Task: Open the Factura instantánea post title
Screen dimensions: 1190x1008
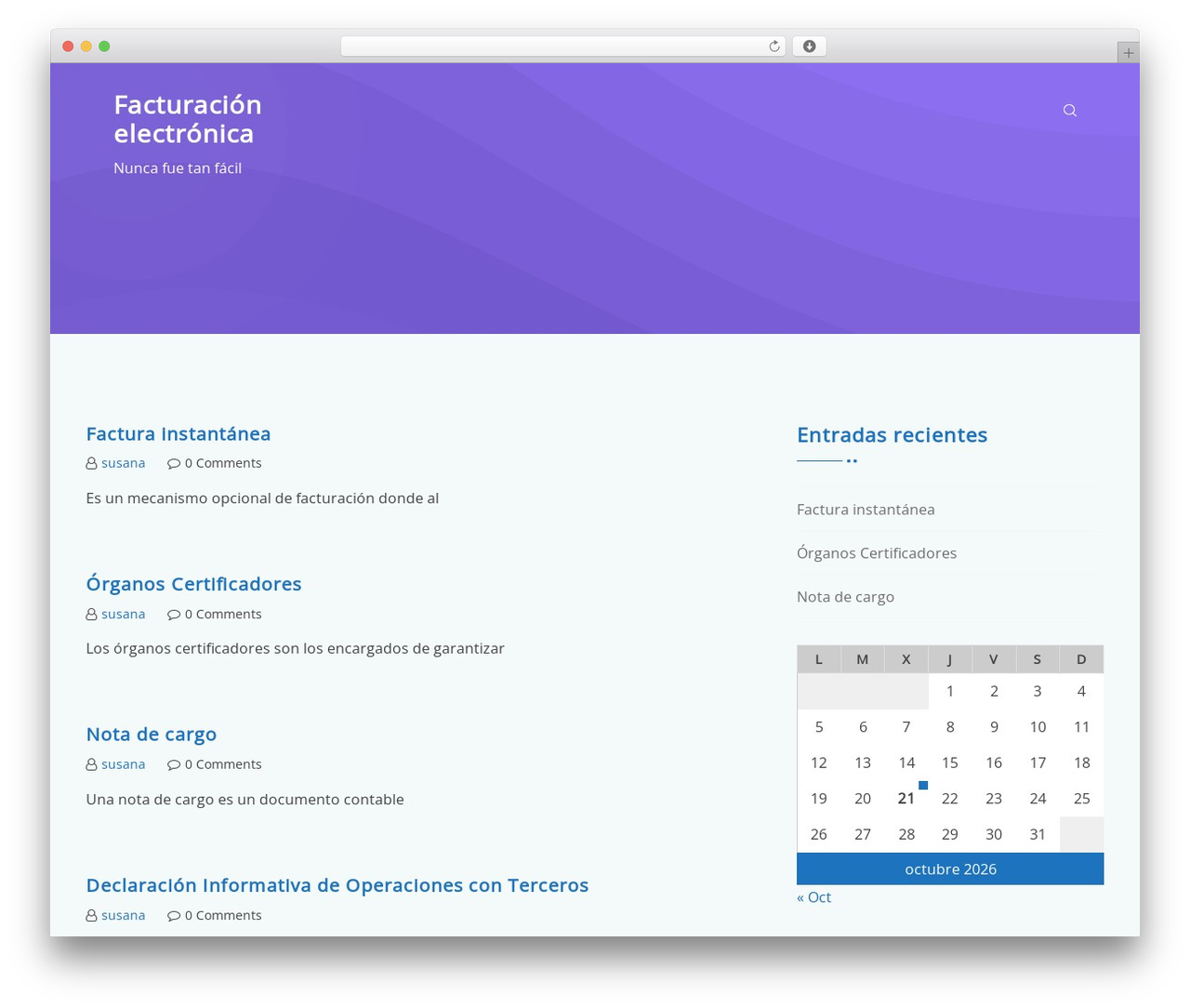Action: pos(178,434)
